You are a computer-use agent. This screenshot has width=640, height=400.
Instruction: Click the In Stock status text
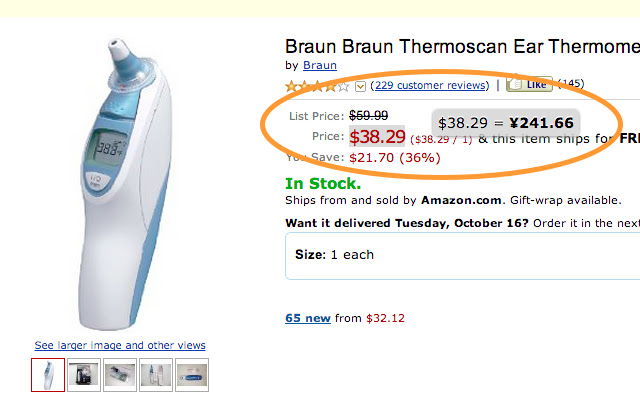(323, 184)
